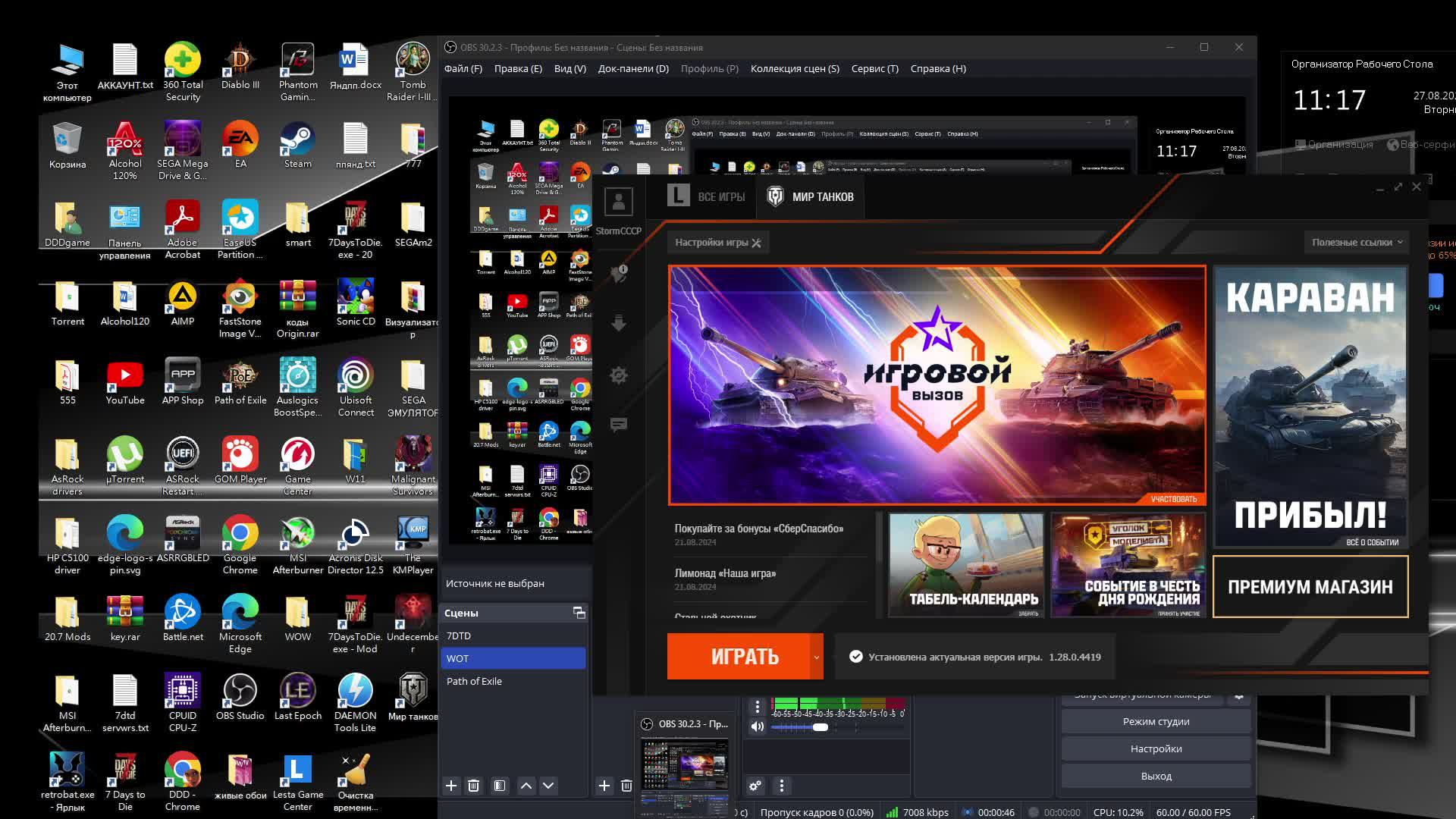Move scene down with arrow icon
This screenshot has height=819, width=1456.
[548, 786]
